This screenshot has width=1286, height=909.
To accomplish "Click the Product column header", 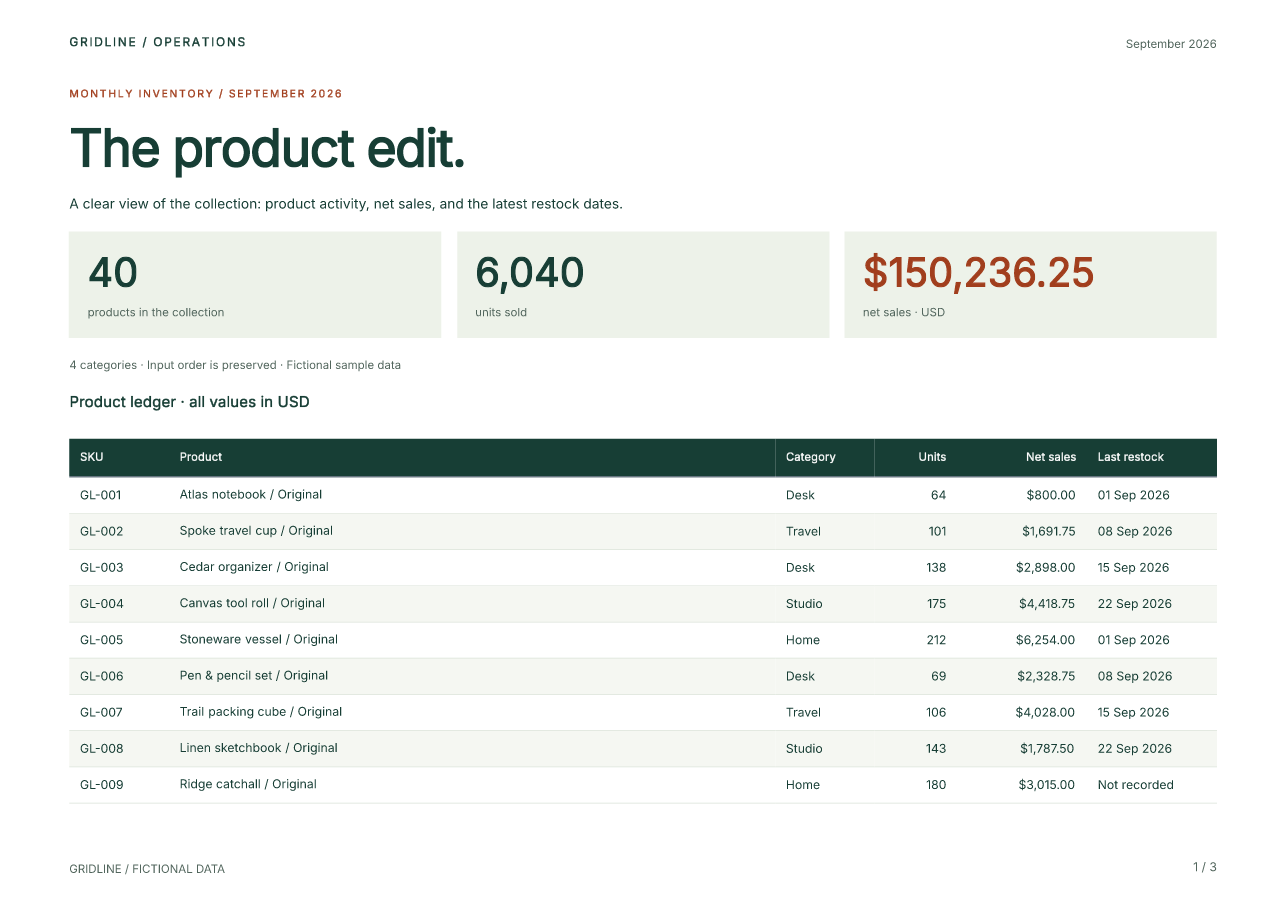I will [201, 457].
